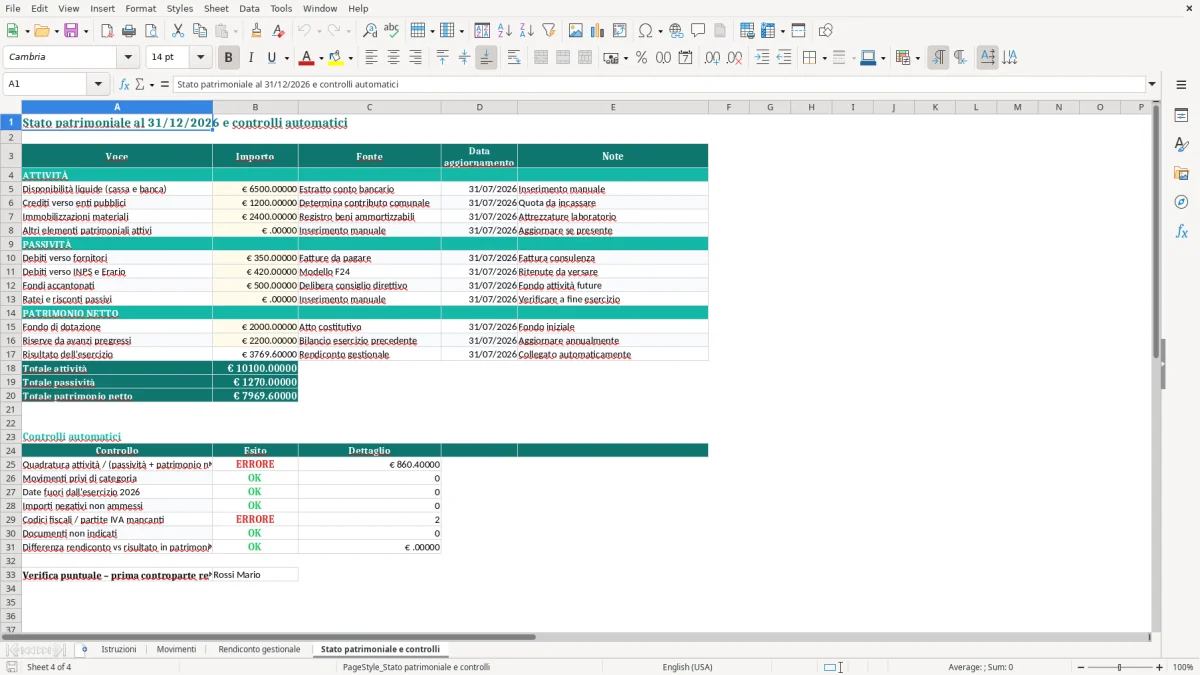Expand the Font Color dropdown arrow

coord(320,58)
